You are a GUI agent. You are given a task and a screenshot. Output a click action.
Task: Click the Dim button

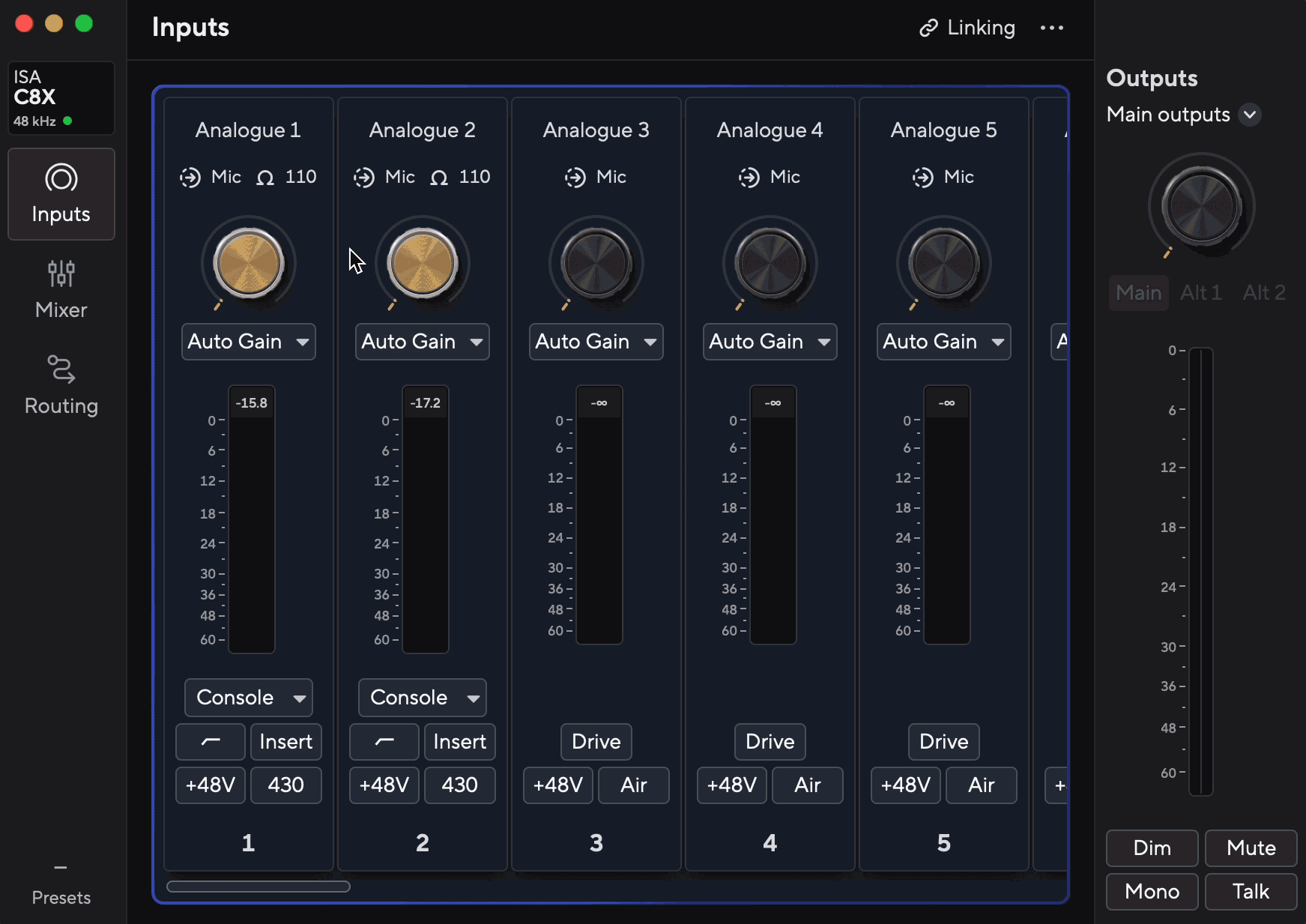point(1152,848)
